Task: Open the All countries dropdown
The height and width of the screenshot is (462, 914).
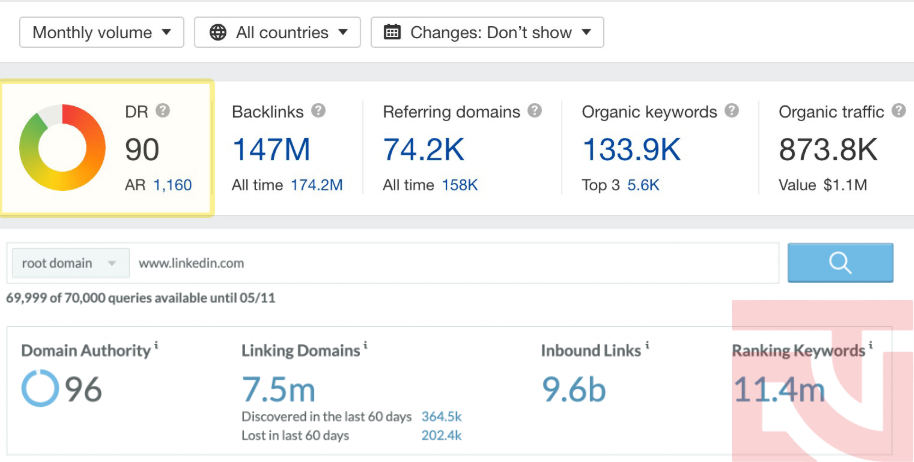Action: click(x=277, y=32)
